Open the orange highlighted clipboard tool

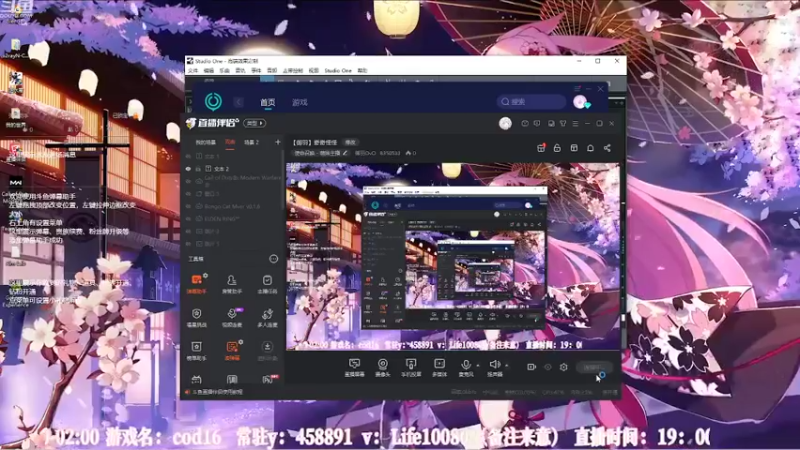[232, 350]
